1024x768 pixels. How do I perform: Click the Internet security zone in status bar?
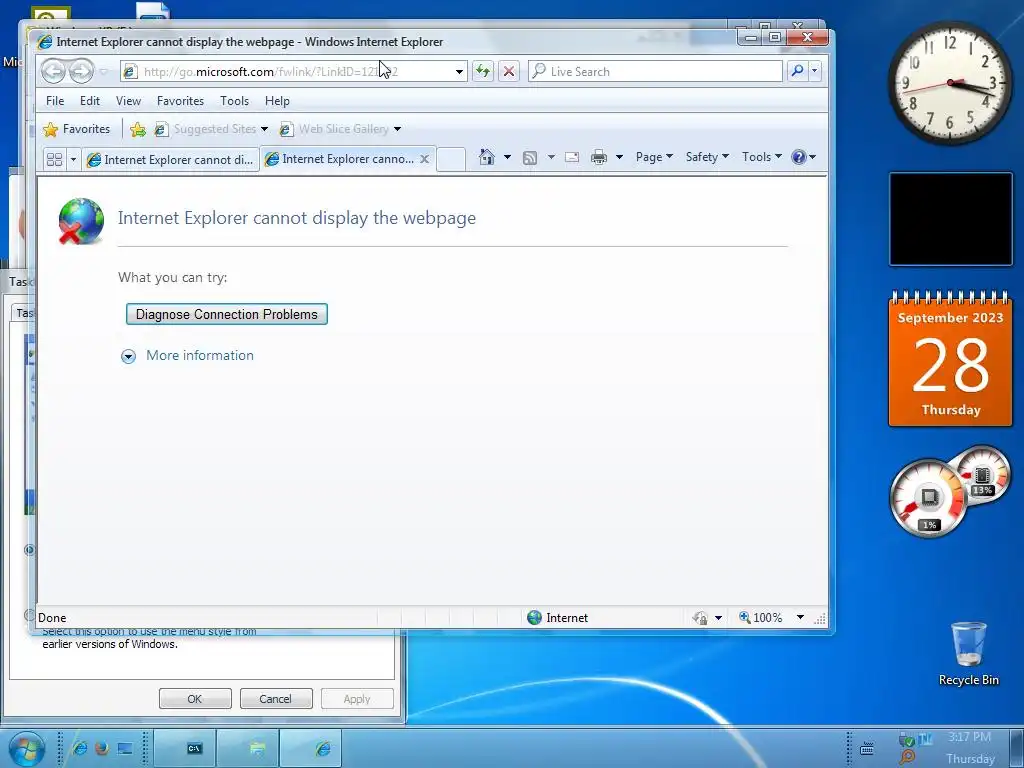(x=557, y=617)
